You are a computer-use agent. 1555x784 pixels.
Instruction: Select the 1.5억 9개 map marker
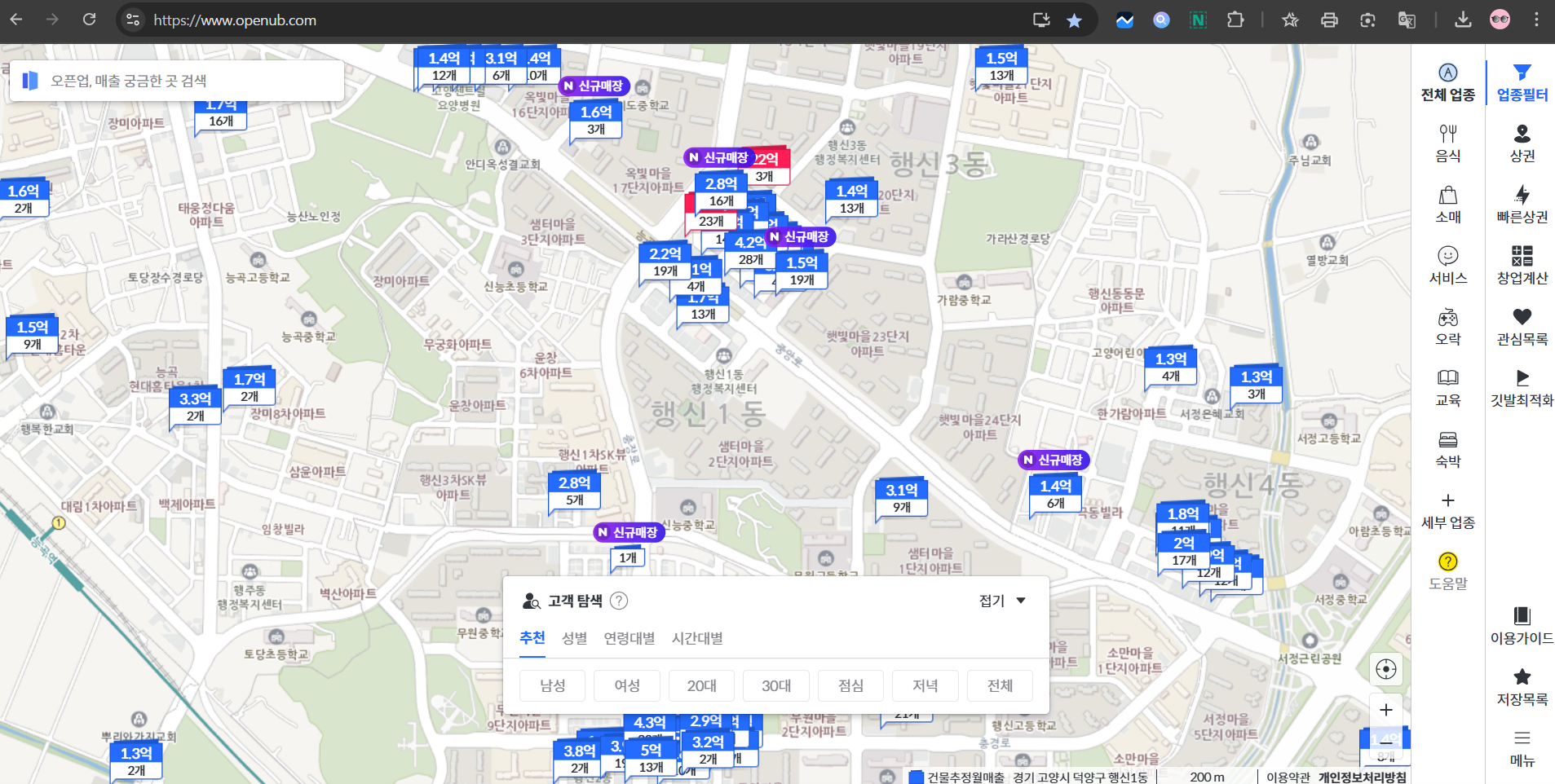32,335
